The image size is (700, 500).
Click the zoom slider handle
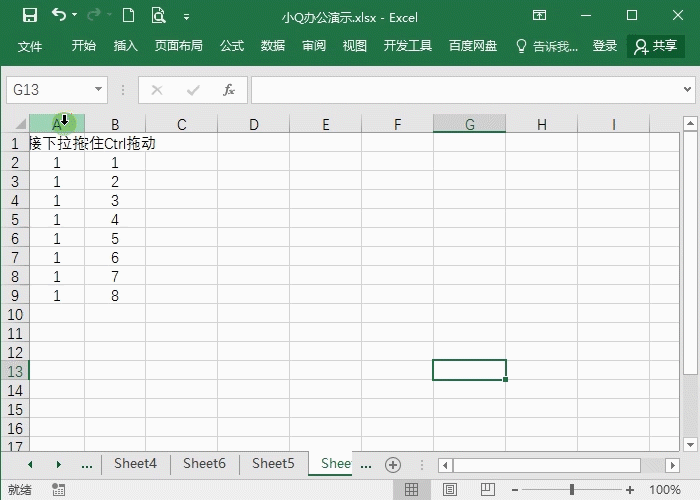(x=572, y=490)
